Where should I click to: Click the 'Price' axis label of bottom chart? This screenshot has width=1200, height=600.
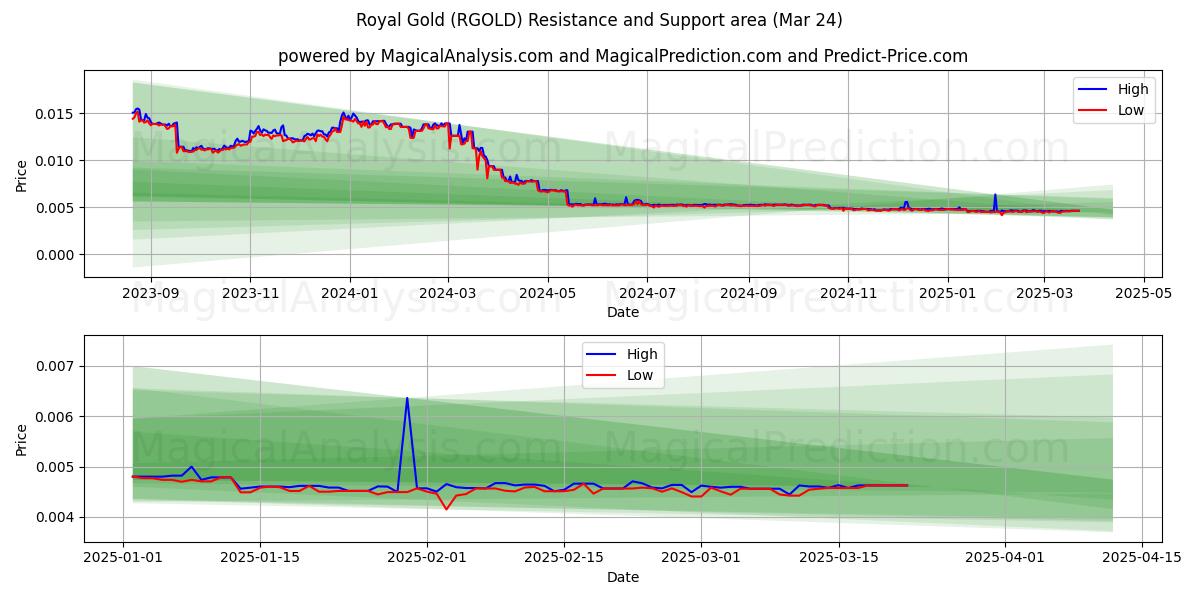tap(22, 439)
